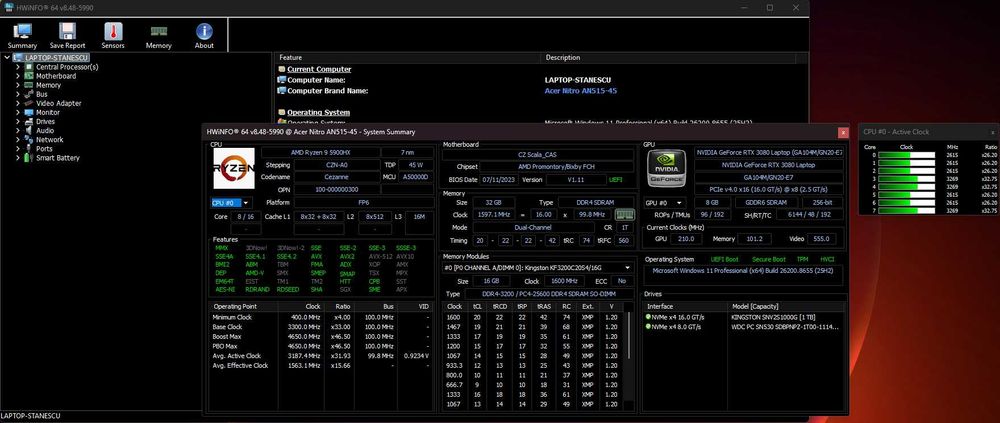Click the AMD Promontory/Bixby FCH chipset field
The width and height of the screenshot is (1000, 423).
(557, 167)
